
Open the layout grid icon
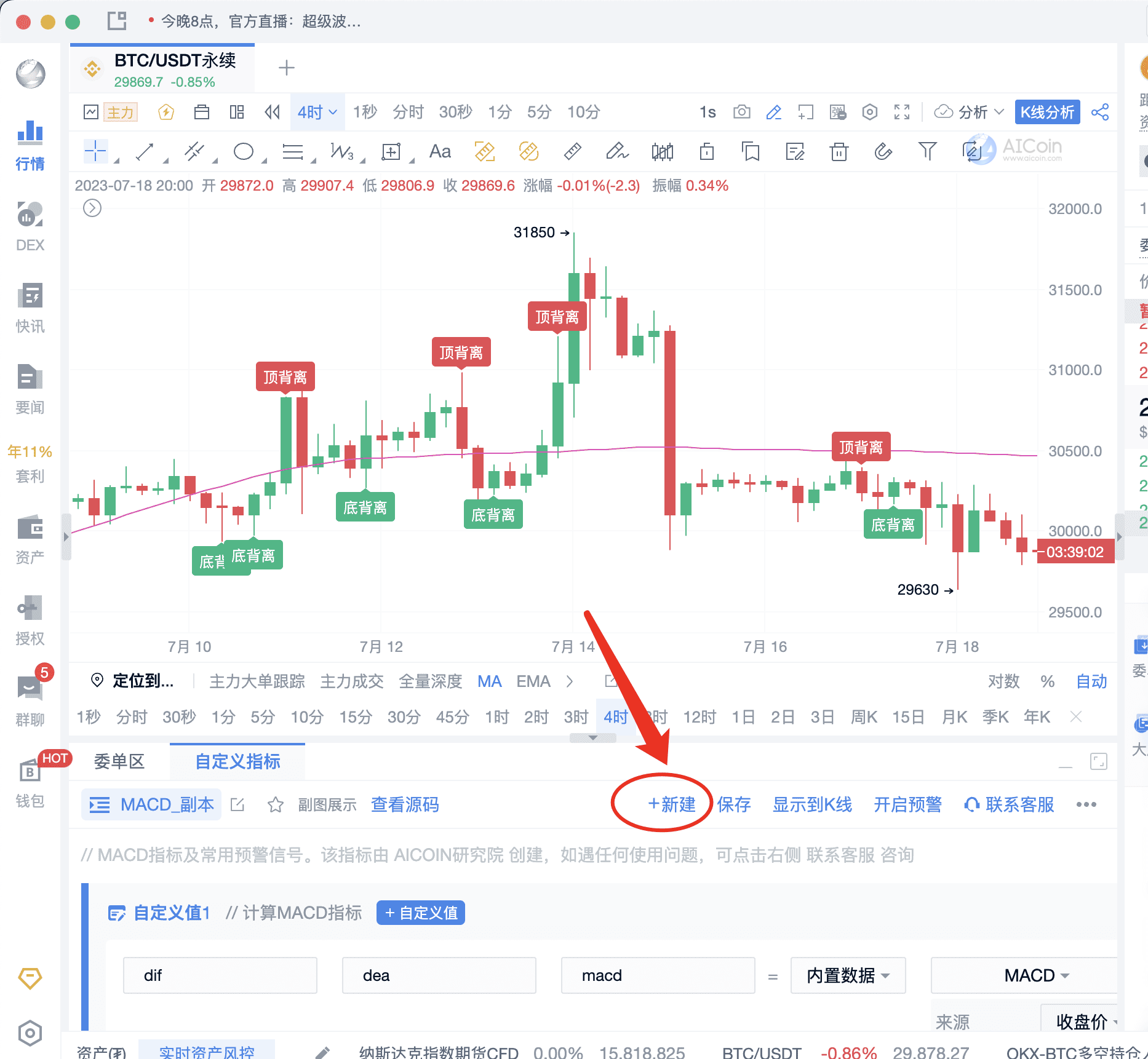[237, 112]
